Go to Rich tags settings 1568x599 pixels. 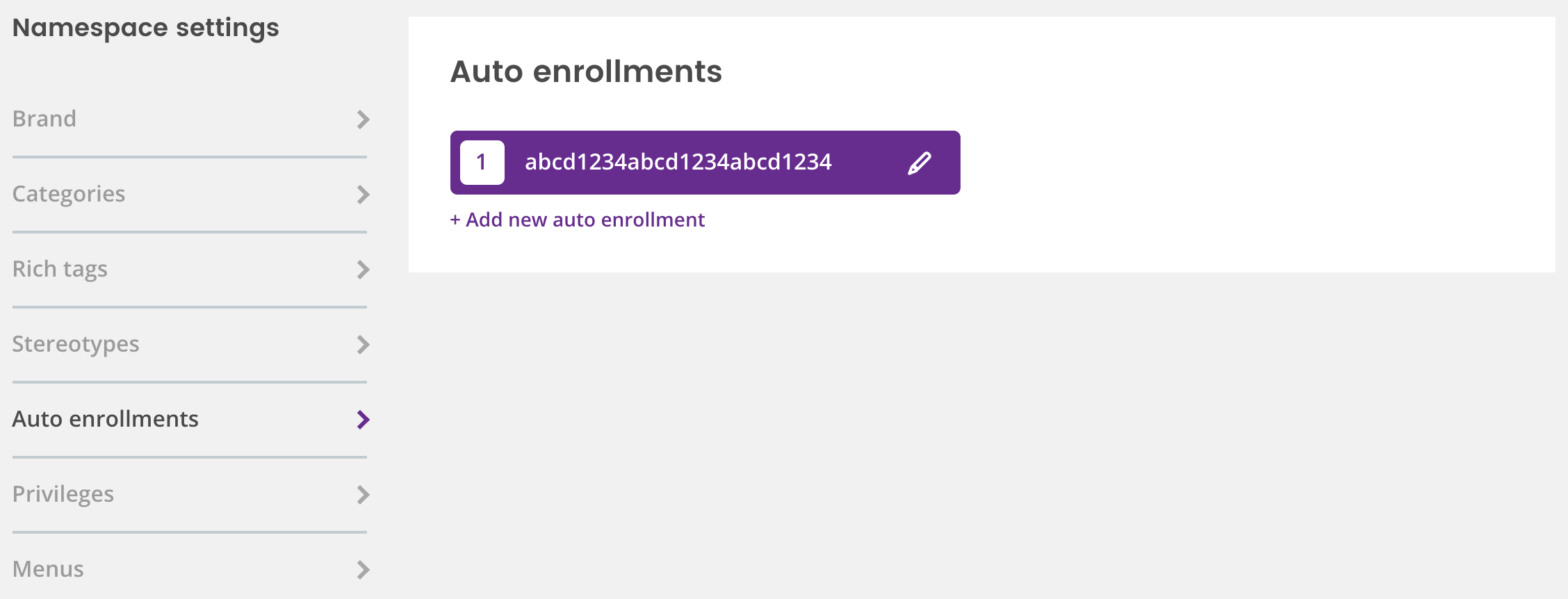tap(190, 270)
